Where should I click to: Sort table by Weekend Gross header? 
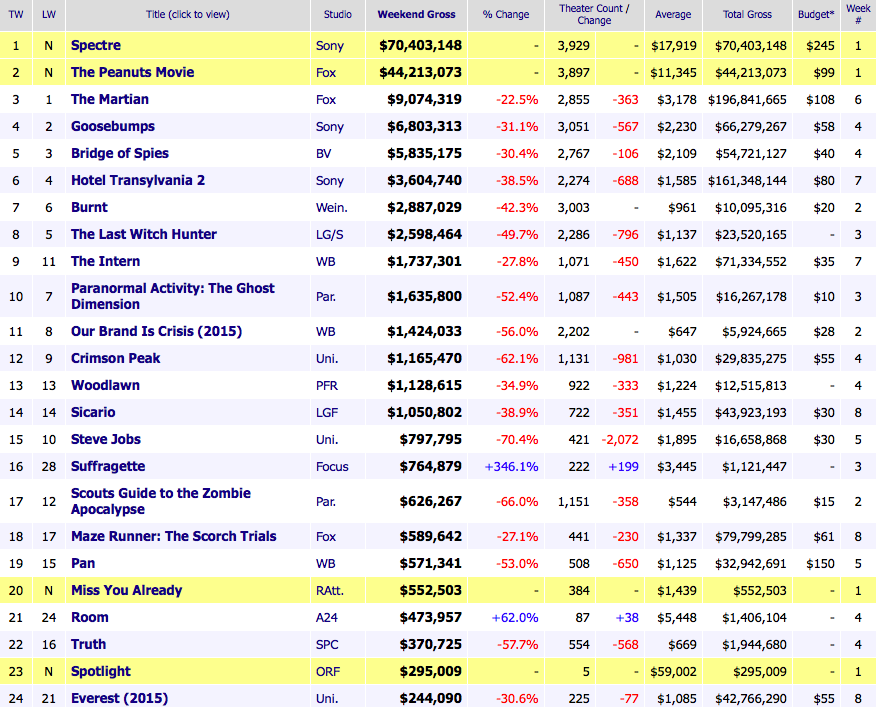tap(416, 15)
